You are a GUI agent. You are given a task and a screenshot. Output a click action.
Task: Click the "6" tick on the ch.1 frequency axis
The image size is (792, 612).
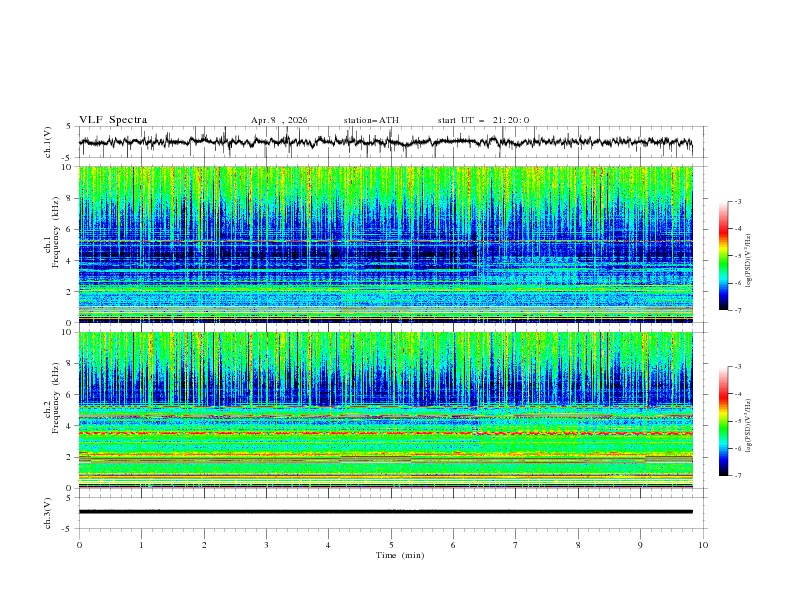pyautogui.click(x=70, y=229)
